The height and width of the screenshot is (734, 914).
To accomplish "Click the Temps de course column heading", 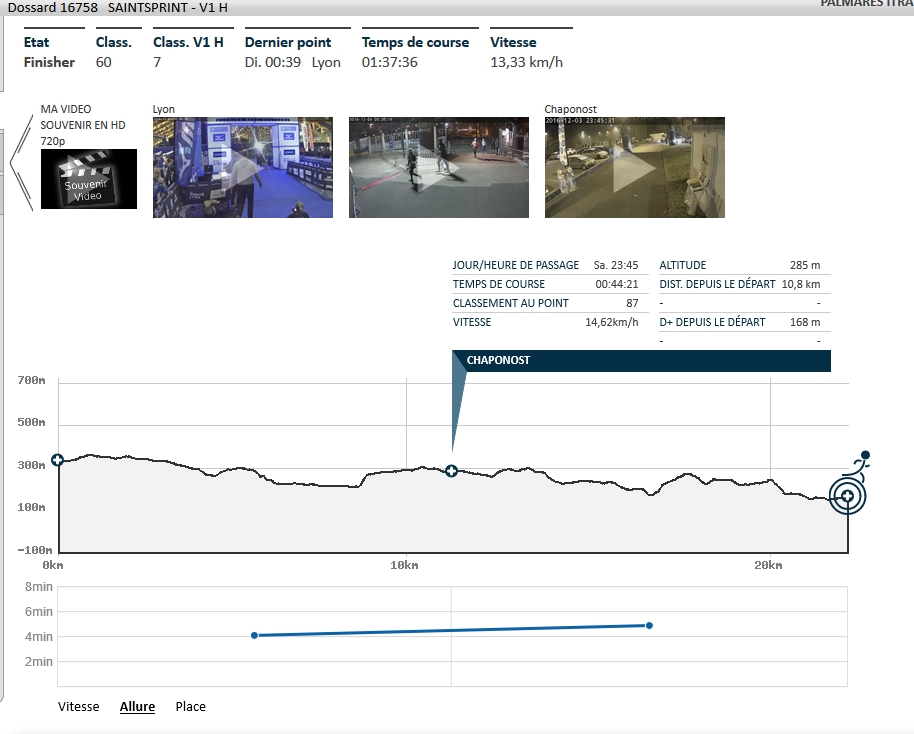I will coord(415,43).
